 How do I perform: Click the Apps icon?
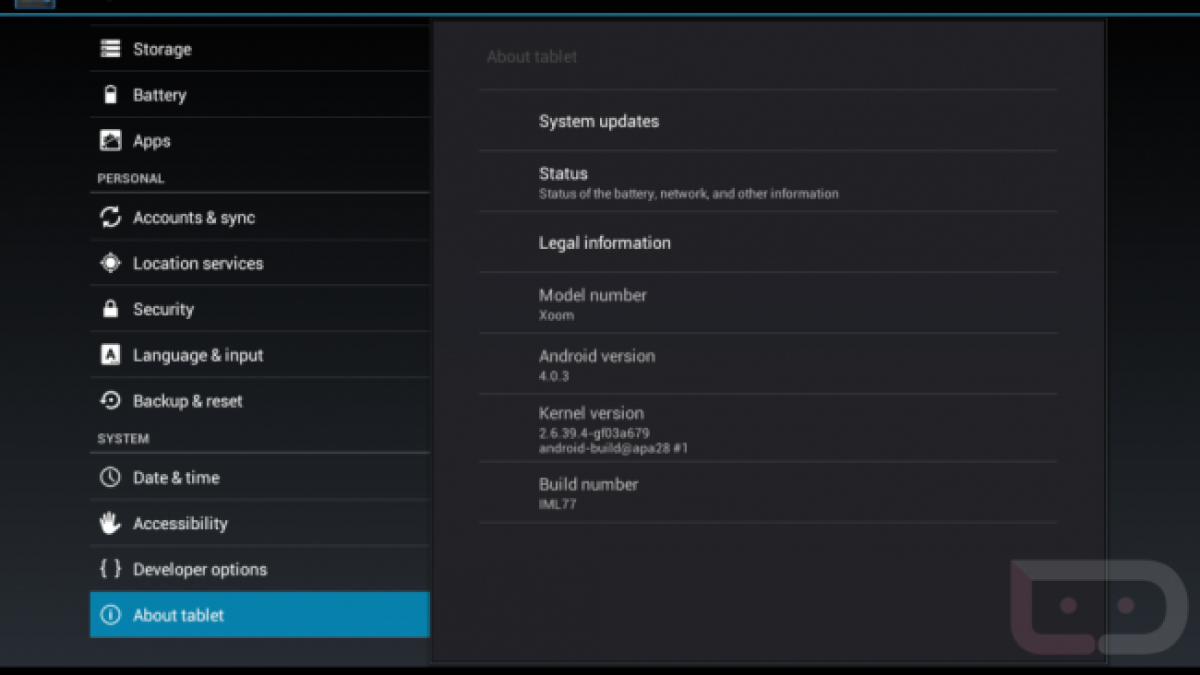coord(110,141)
